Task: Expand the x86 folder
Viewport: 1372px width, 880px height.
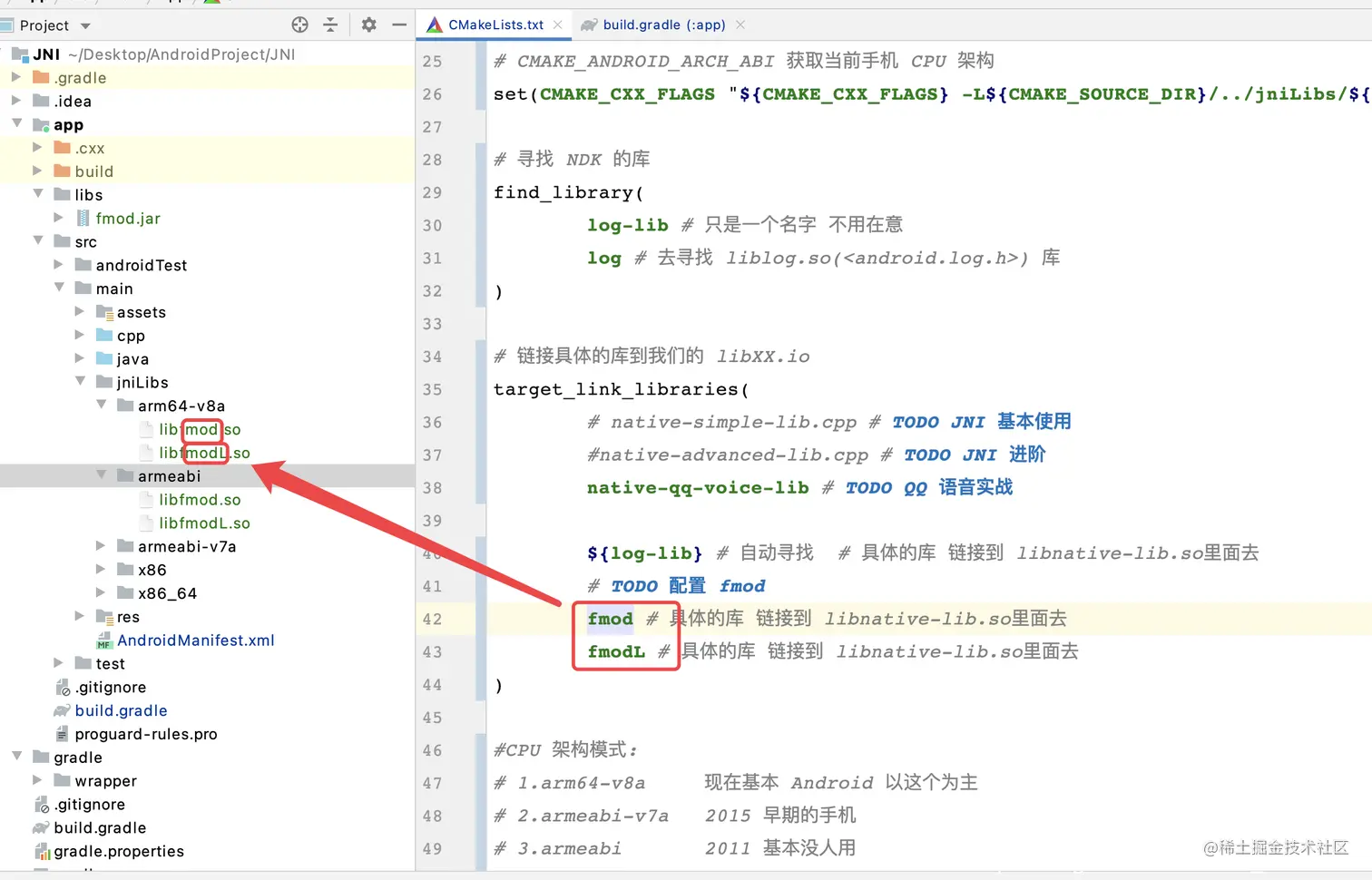Action: [101, 569]
